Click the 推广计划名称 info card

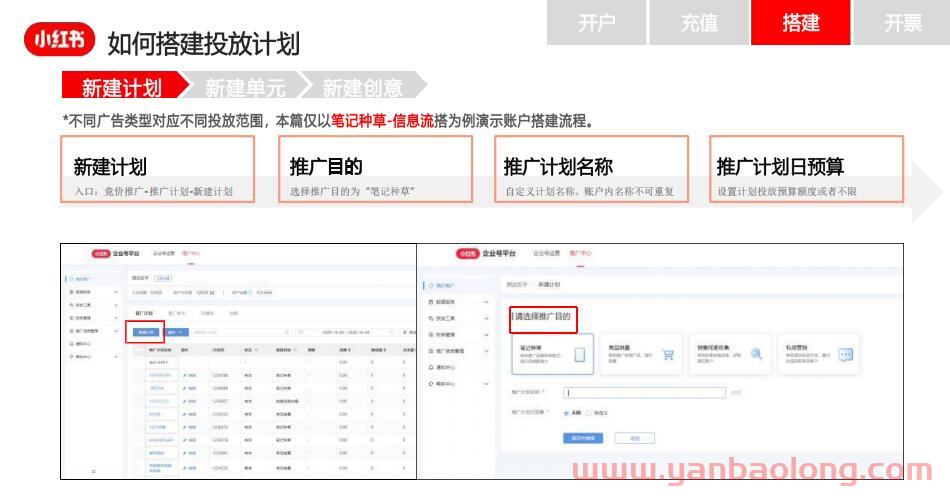pos(591,169)
